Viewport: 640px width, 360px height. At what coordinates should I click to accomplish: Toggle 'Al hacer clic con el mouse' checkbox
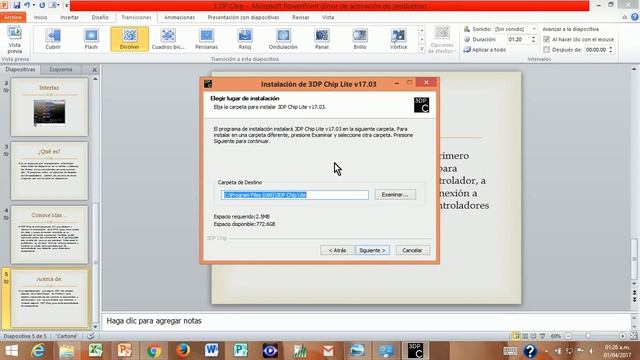(547, 40)
